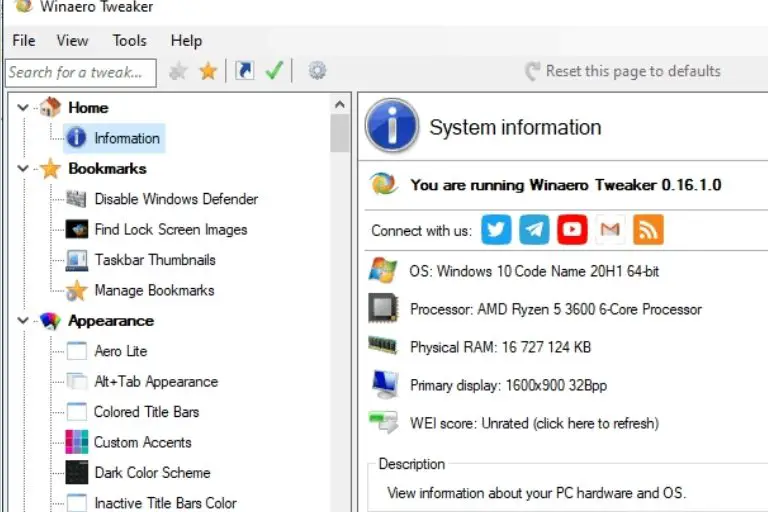
Task: Click the Physical RAM 16 727 124 KB text
Action: pos(501,347)
